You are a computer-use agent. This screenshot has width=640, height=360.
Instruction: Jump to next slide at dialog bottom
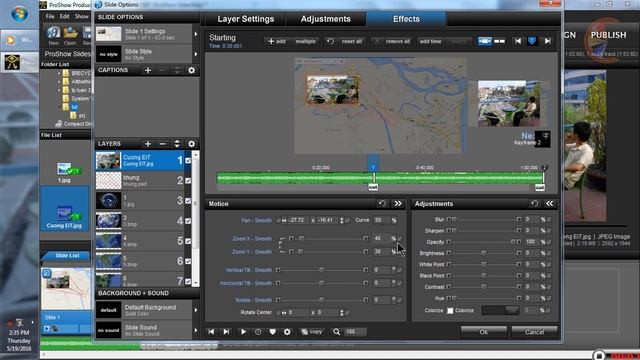pyautogui.click(x=226, y=332)
